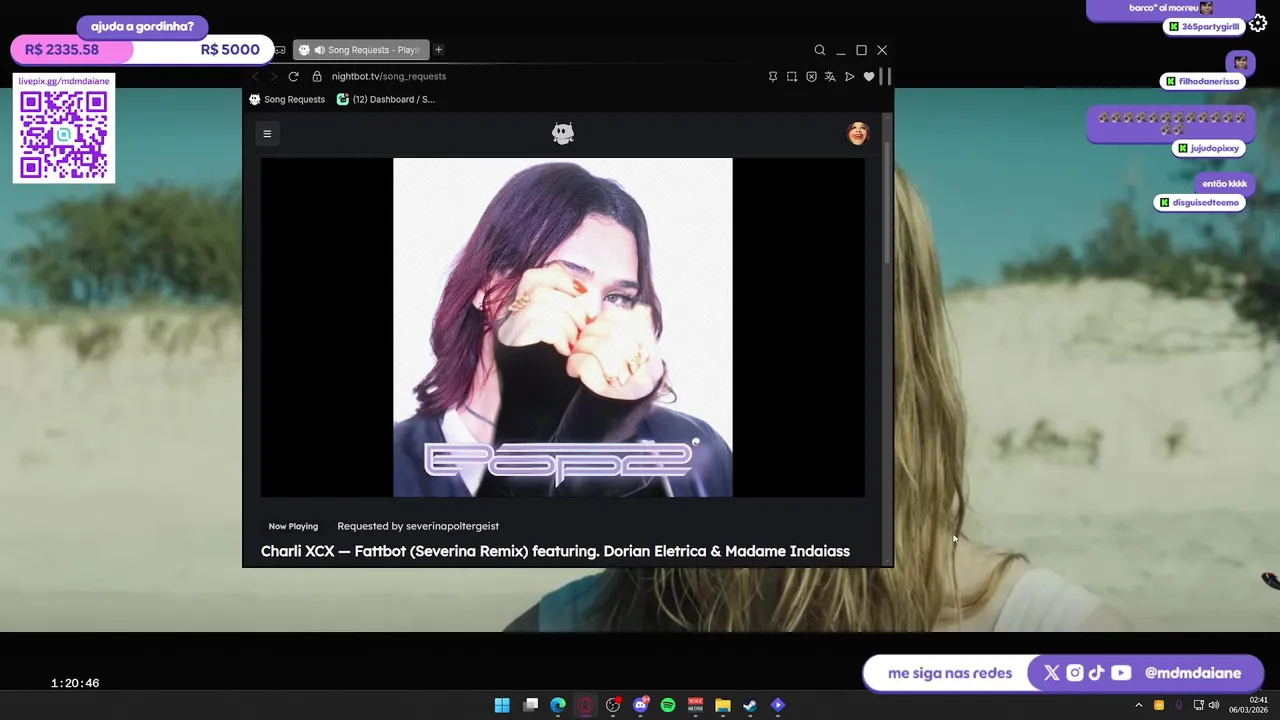This screenshot has height=720, width=1280.
Task: Open the Nightbot user profile avatar
Action: (858, 133)
